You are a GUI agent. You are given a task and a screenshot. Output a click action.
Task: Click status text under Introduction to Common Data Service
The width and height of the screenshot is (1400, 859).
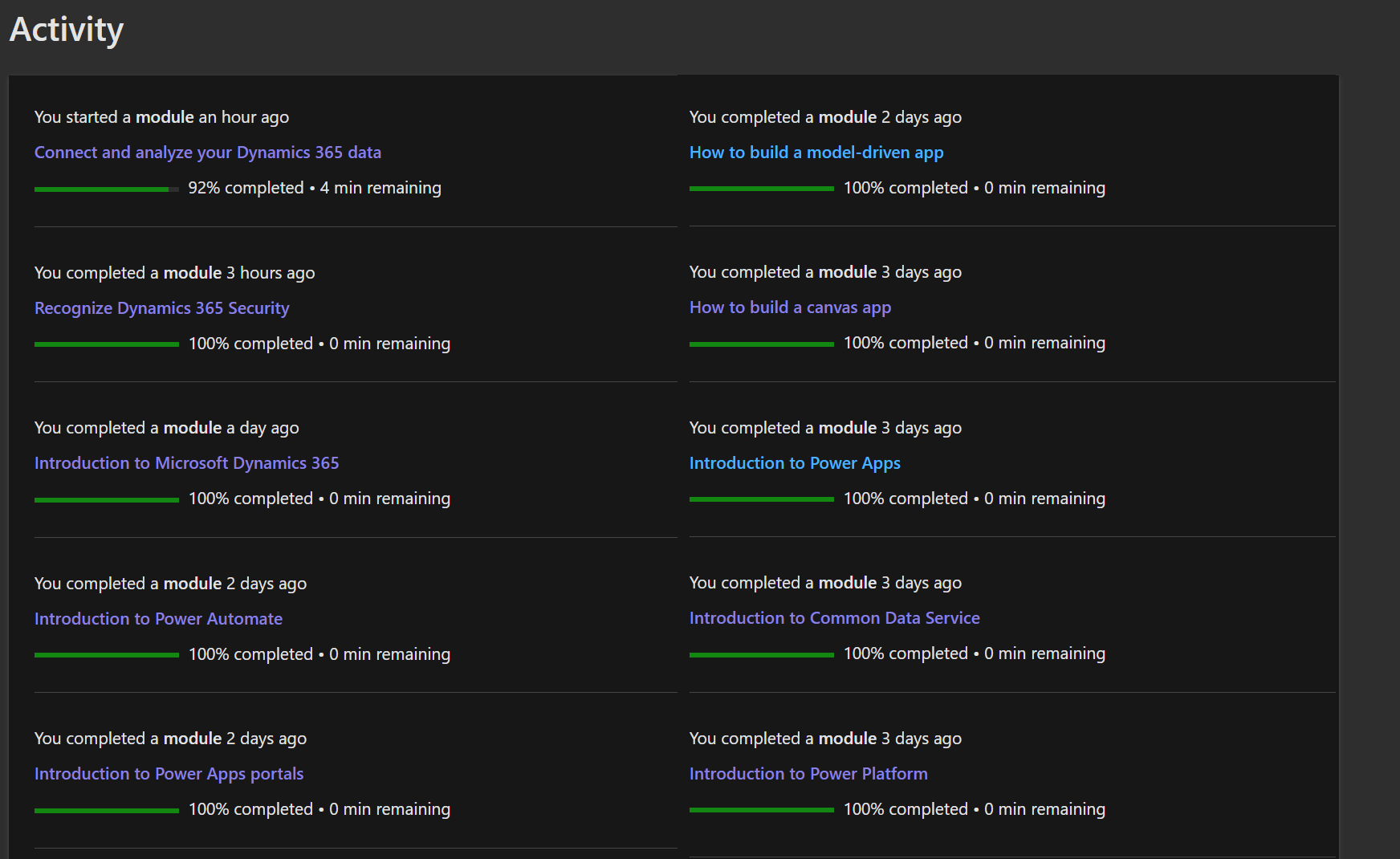975,653
